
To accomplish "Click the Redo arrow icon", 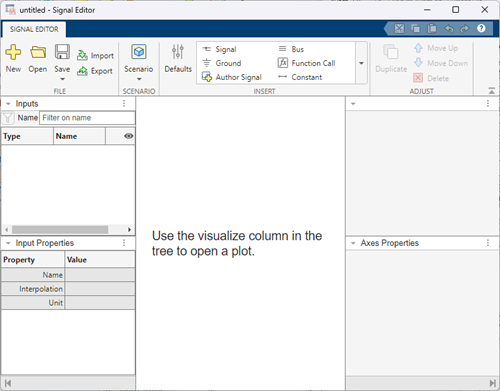I will click(x=465, y=29).
